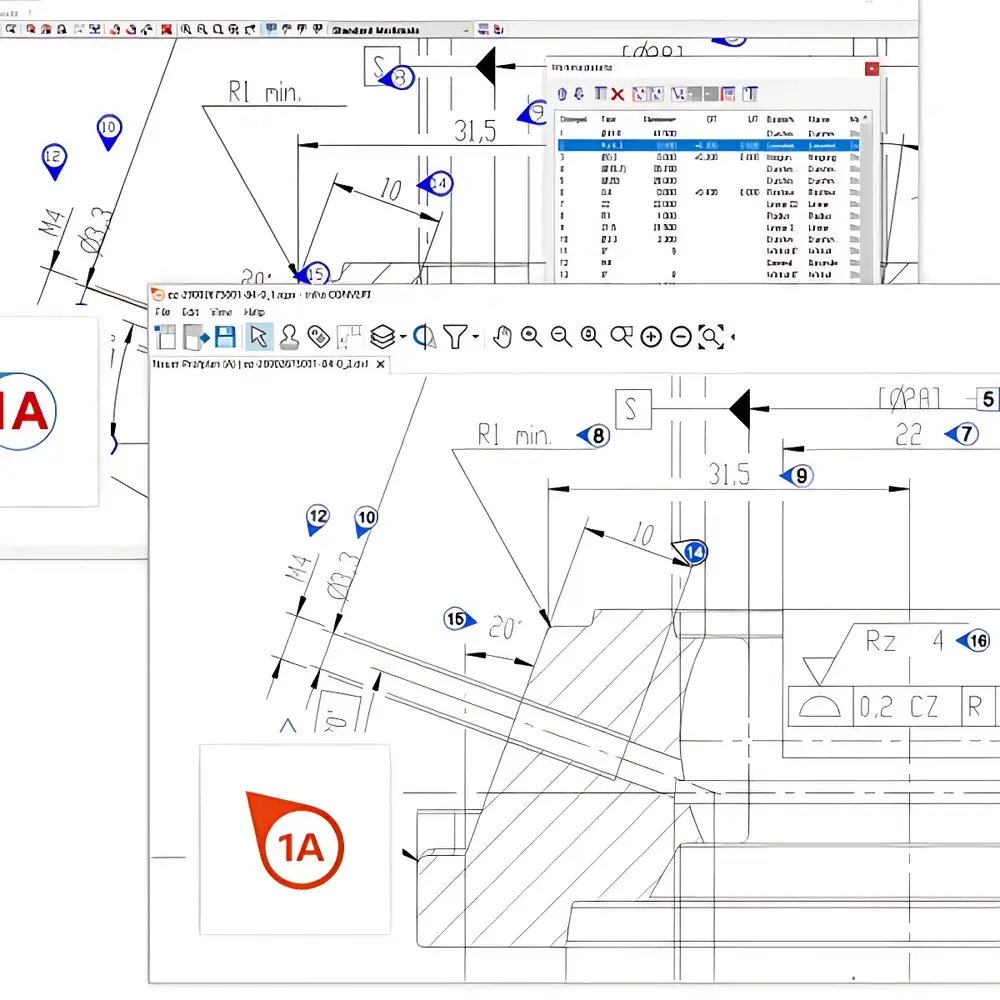
Task: Expand the Filter tool dropdown arrow
Action: click(474, 337)
